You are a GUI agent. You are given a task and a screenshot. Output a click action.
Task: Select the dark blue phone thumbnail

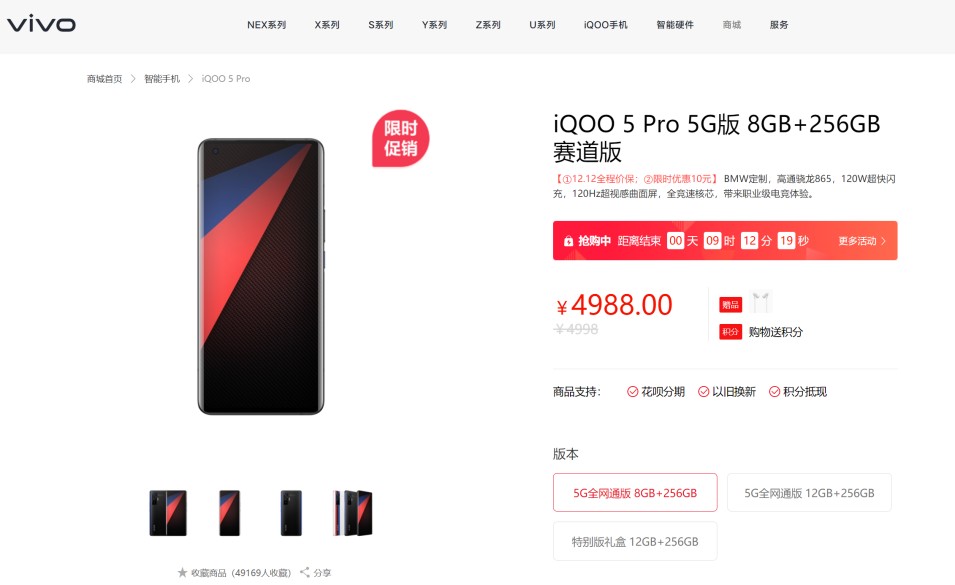point(291,513)
